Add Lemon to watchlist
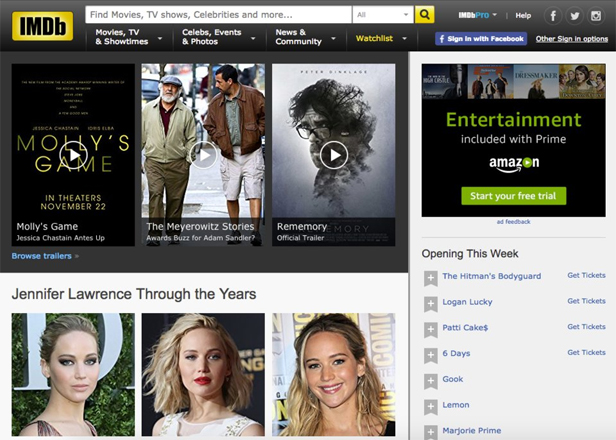 pos(431,407)
